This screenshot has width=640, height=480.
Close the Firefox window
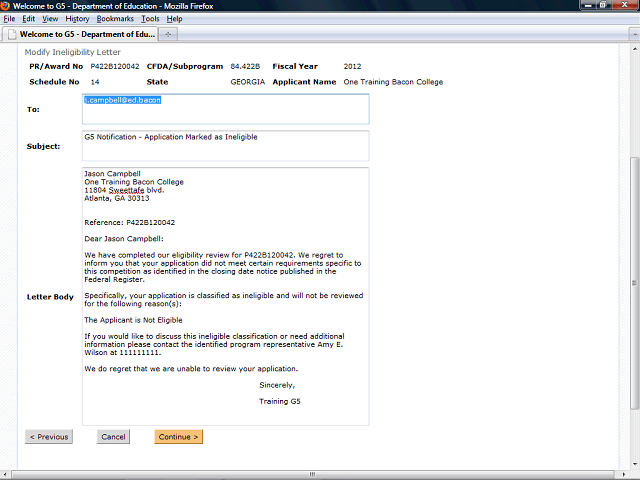pyautogui.click(x=624, y=5)
